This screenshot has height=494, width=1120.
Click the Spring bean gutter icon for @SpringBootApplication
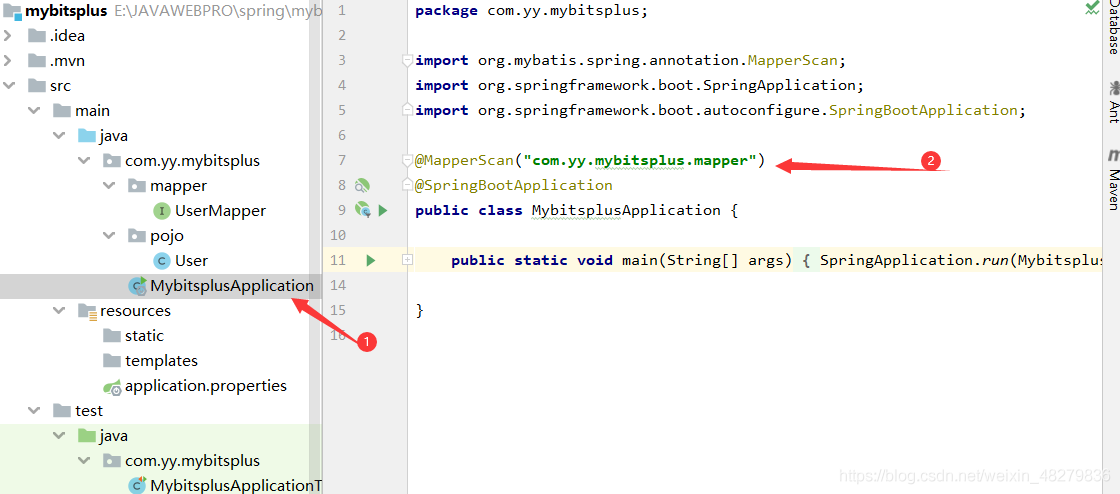363,186
